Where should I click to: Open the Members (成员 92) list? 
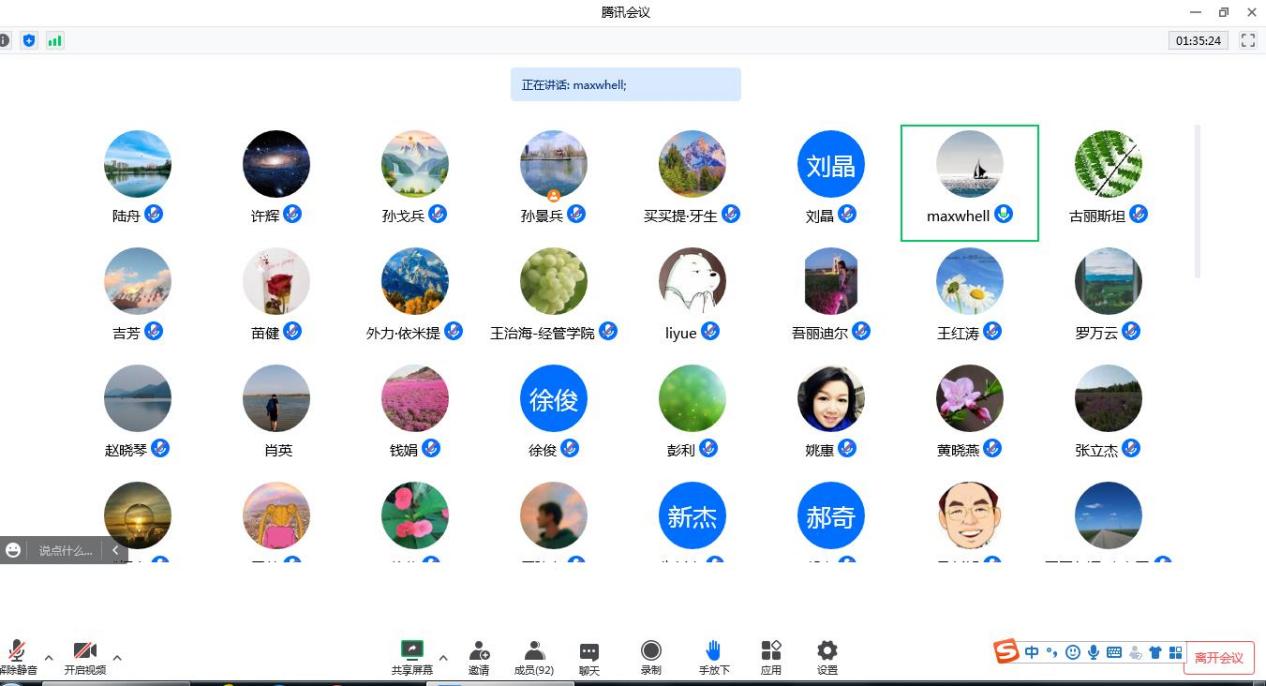(x=534, y=656)
